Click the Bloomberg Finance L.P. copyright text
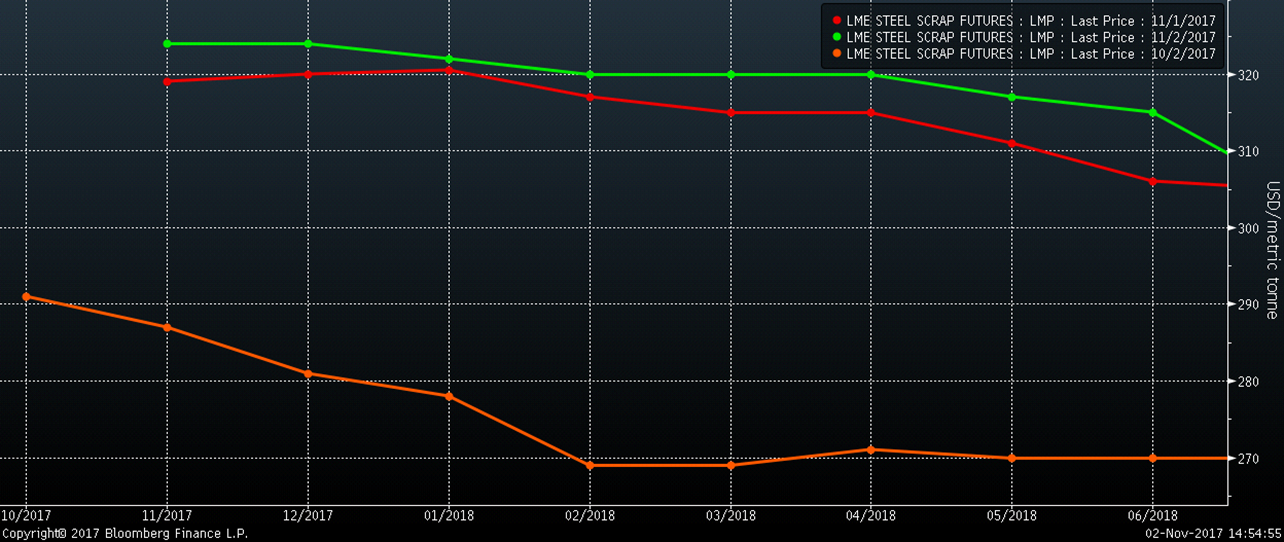 [124, 534]
